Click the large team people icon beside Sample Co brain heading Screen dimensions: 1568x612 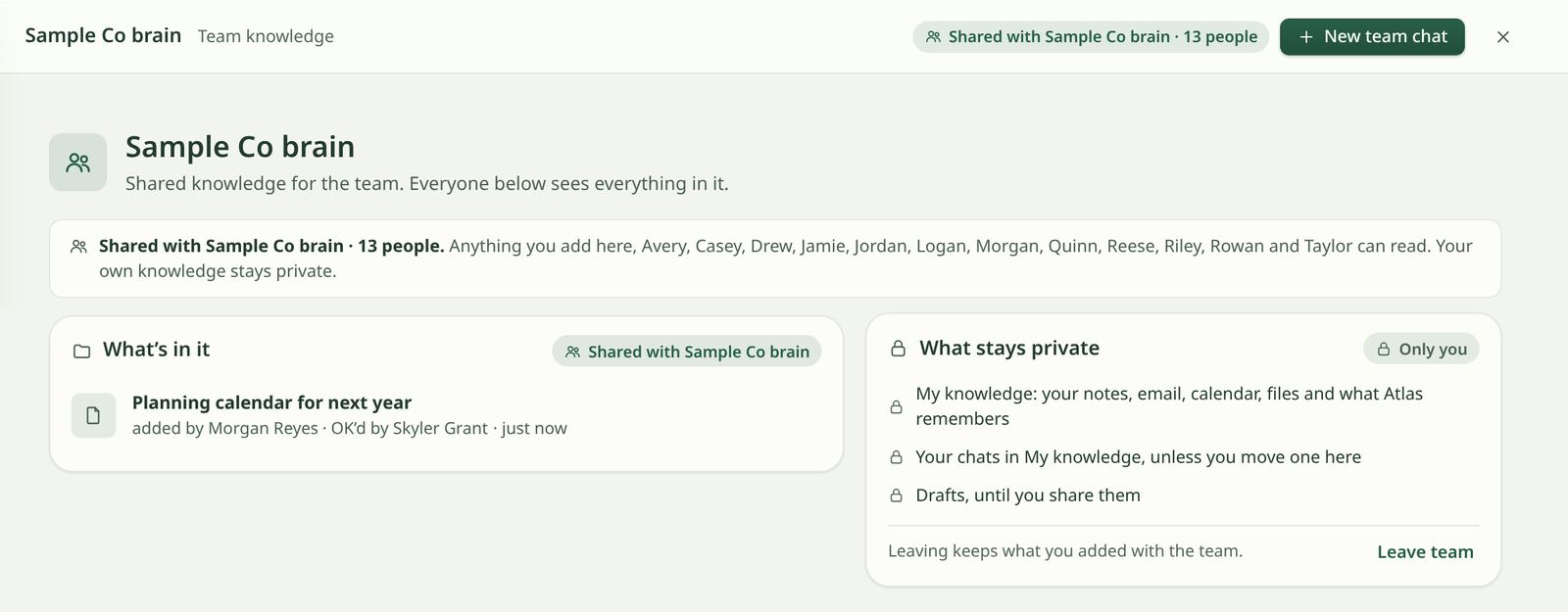pos(78,163)
